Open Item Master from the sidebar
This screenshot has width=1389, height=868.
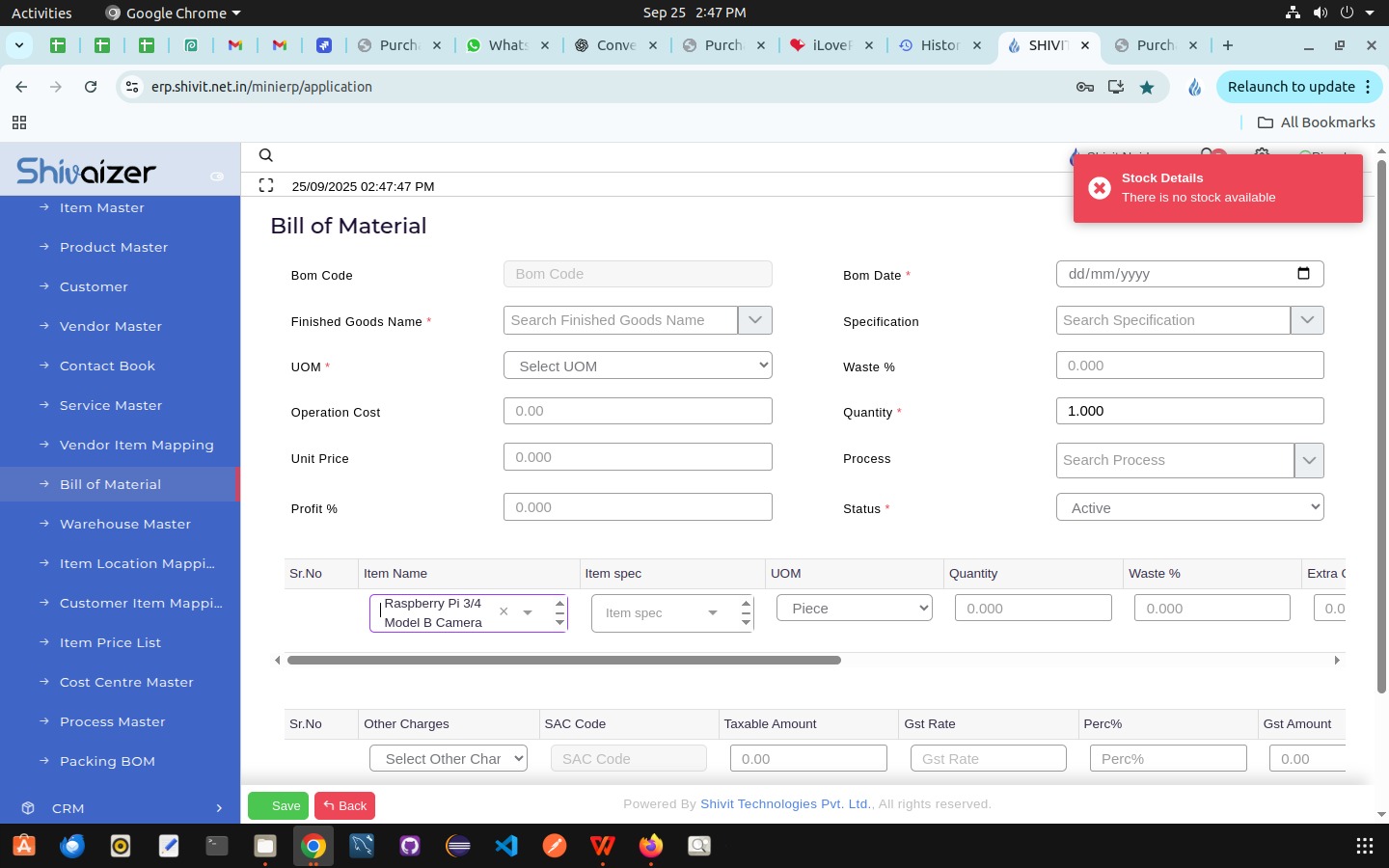point(101,207)
